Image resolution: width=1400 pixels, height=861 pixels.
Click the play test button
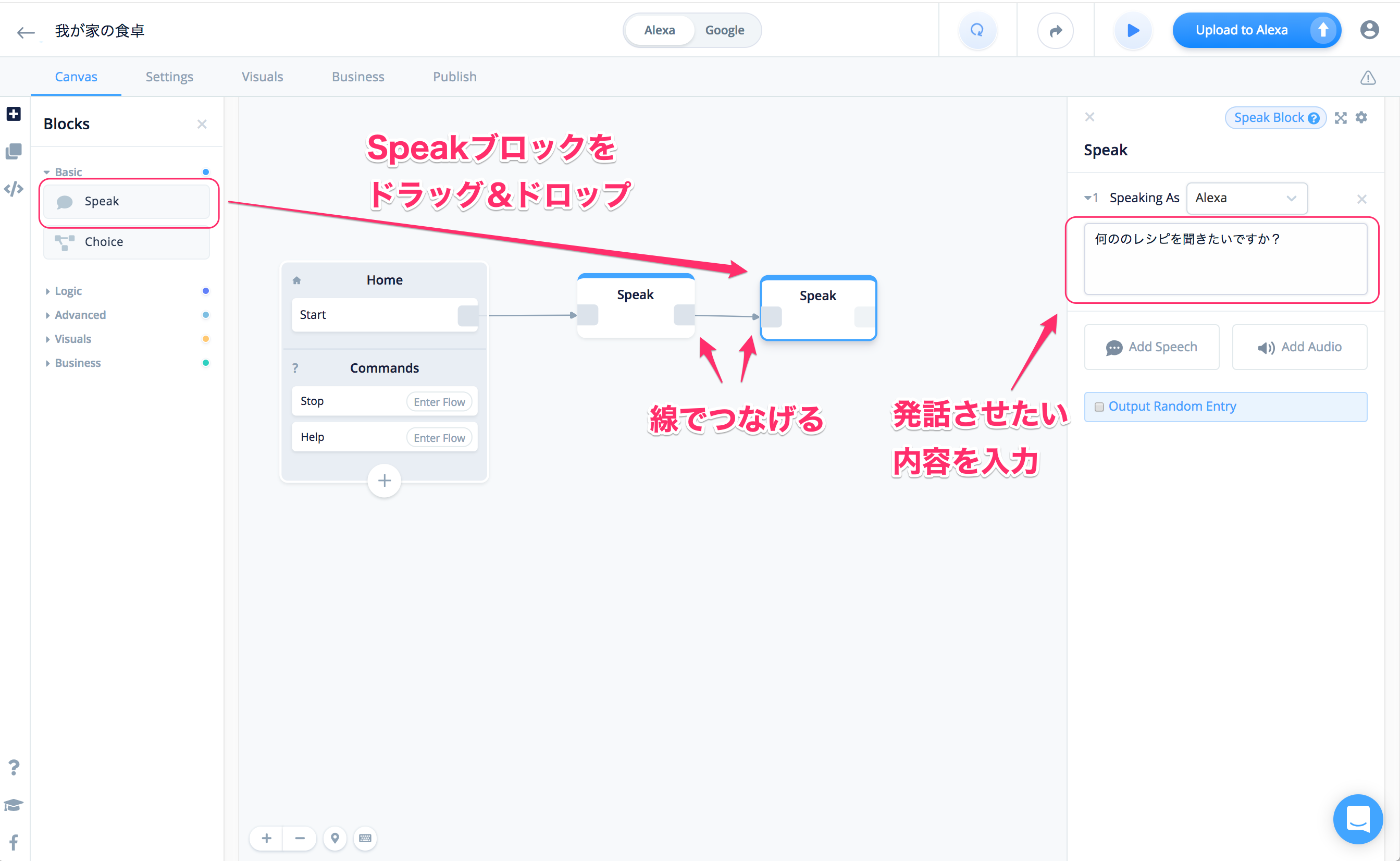(1133, 30)
